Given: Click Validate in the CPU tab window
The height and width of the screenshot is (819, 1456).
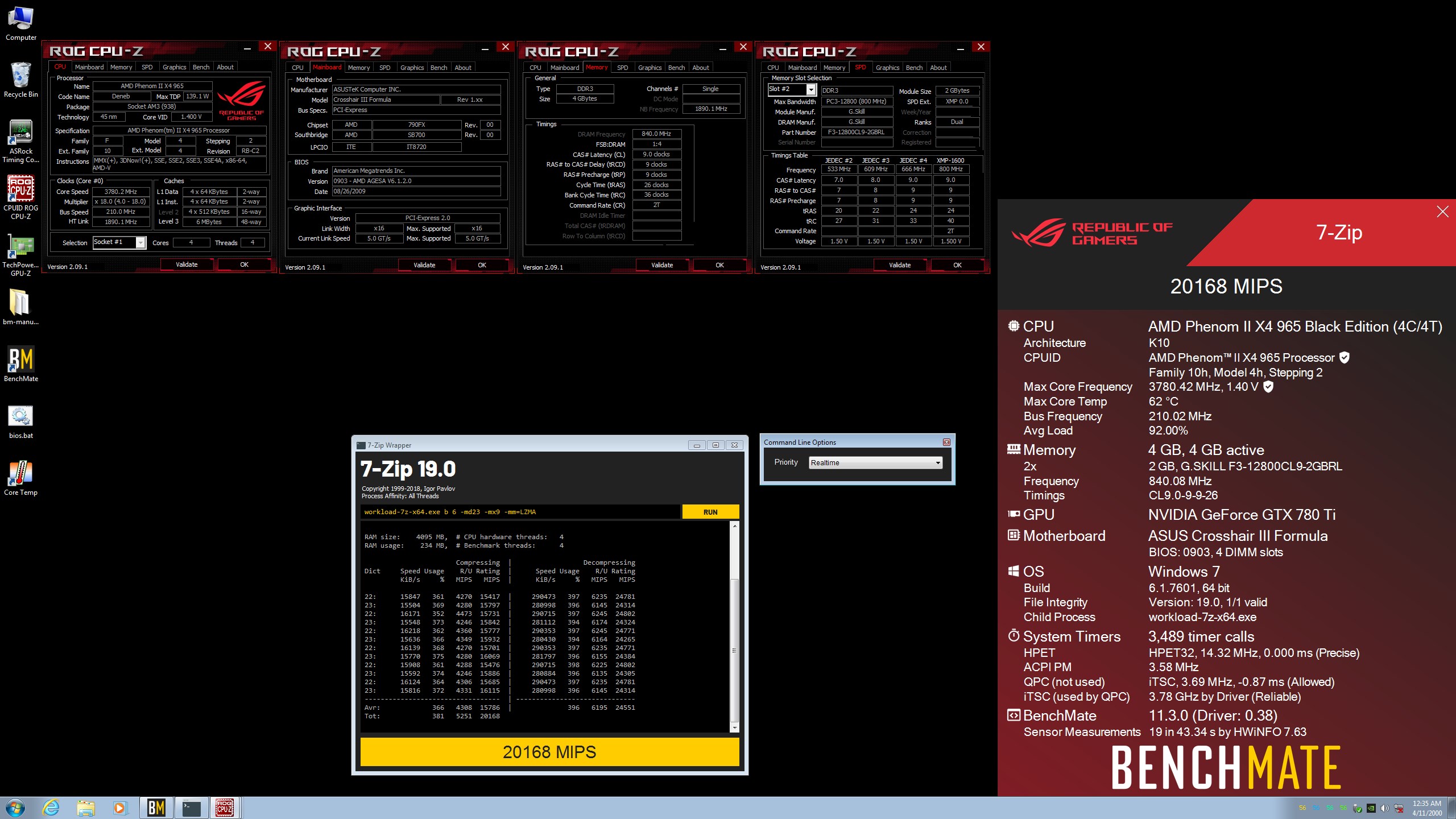Looking at the screenshot, I should (187, 264).
